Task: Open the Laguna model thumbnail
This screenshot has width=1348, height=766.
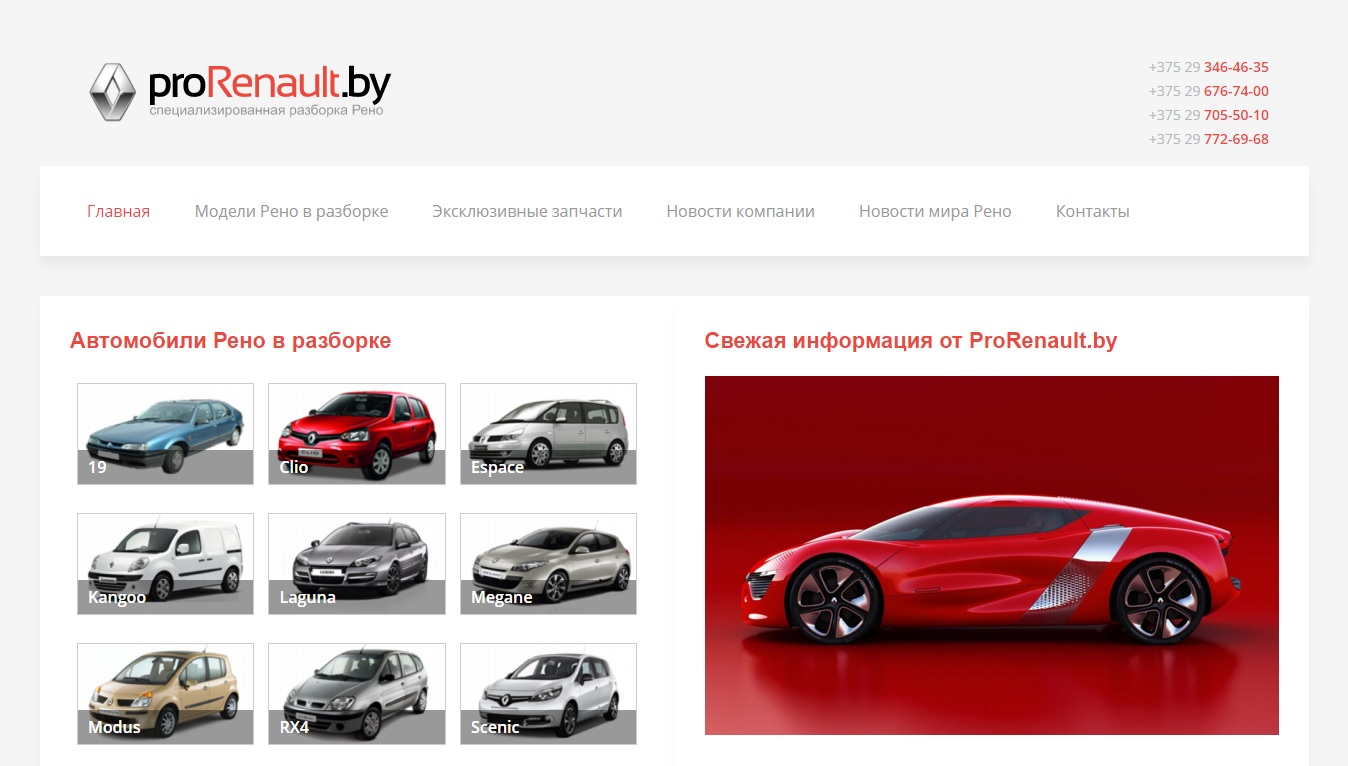Action: click(356, 563)
